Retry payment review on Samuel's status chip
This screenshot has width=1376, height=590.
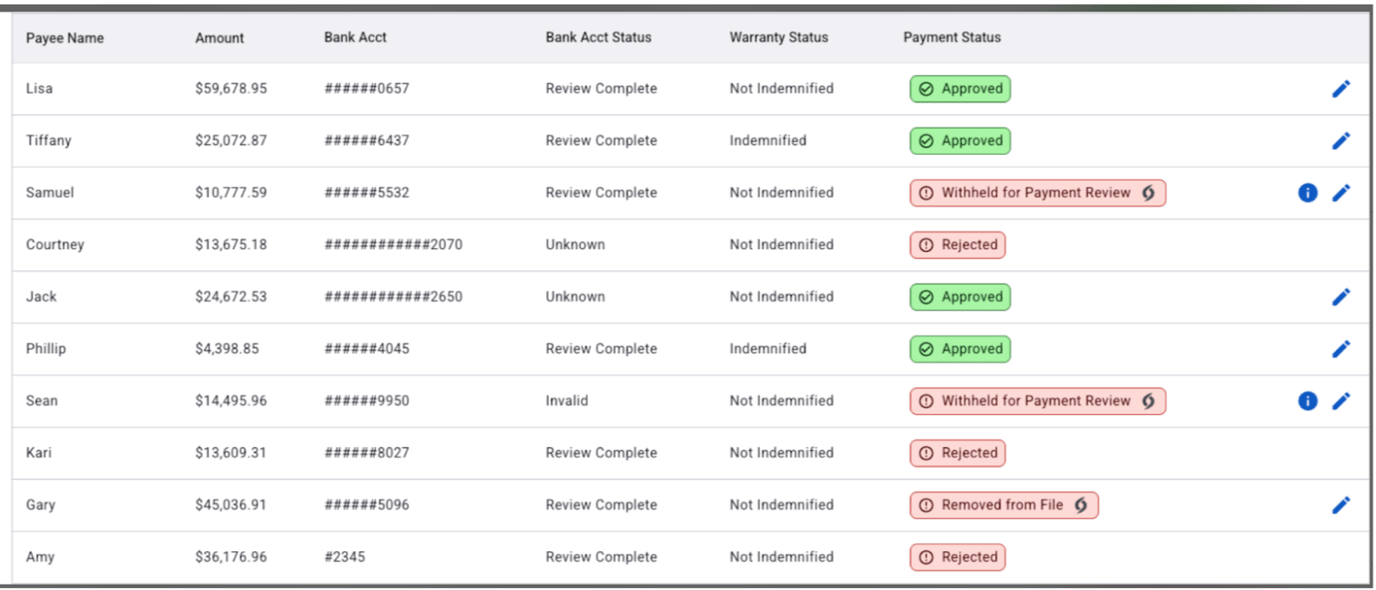click(x=1148, y=192)
